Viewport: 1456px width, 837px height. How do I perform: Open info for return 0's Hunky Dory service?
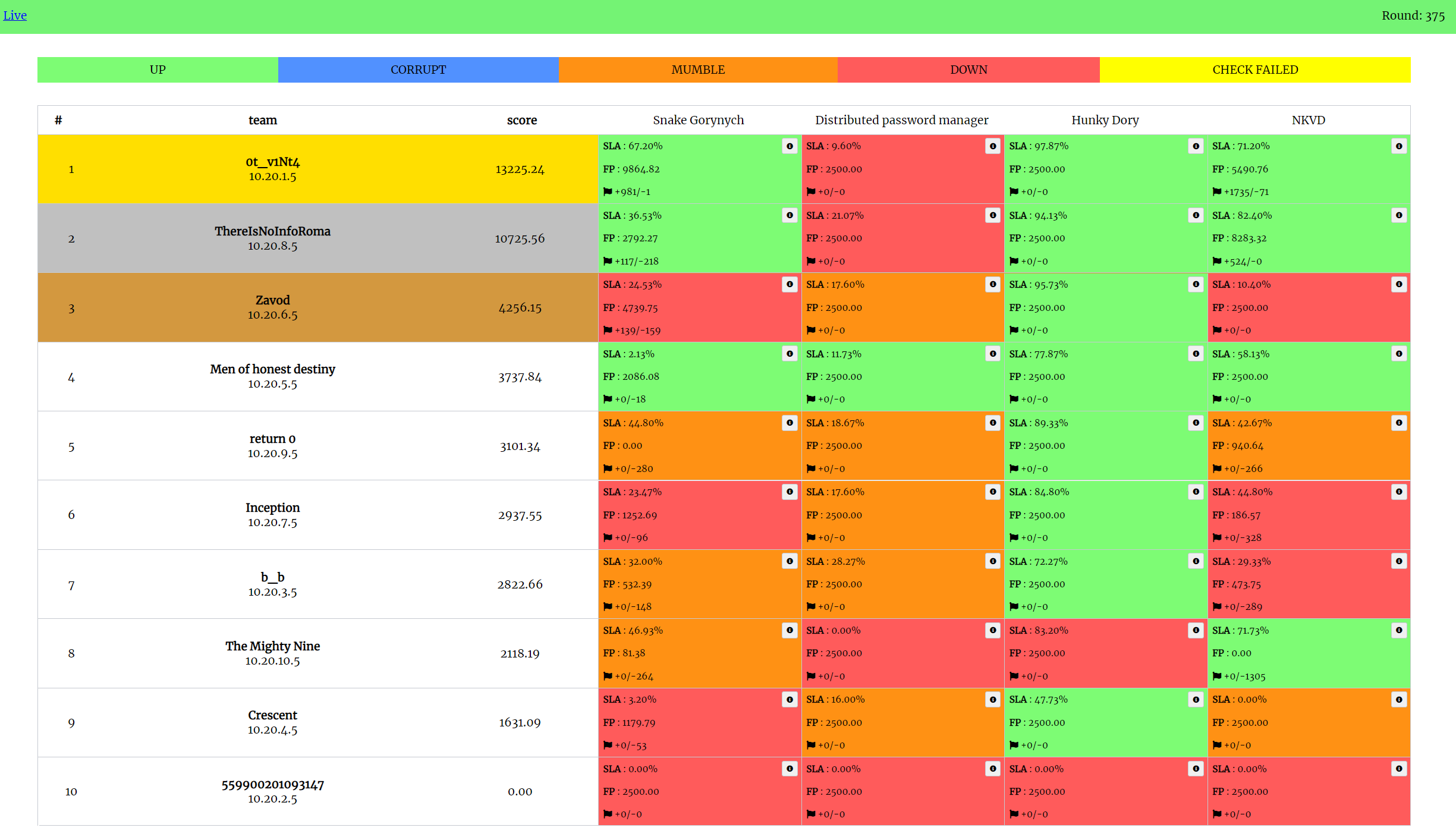(1196, 423)
